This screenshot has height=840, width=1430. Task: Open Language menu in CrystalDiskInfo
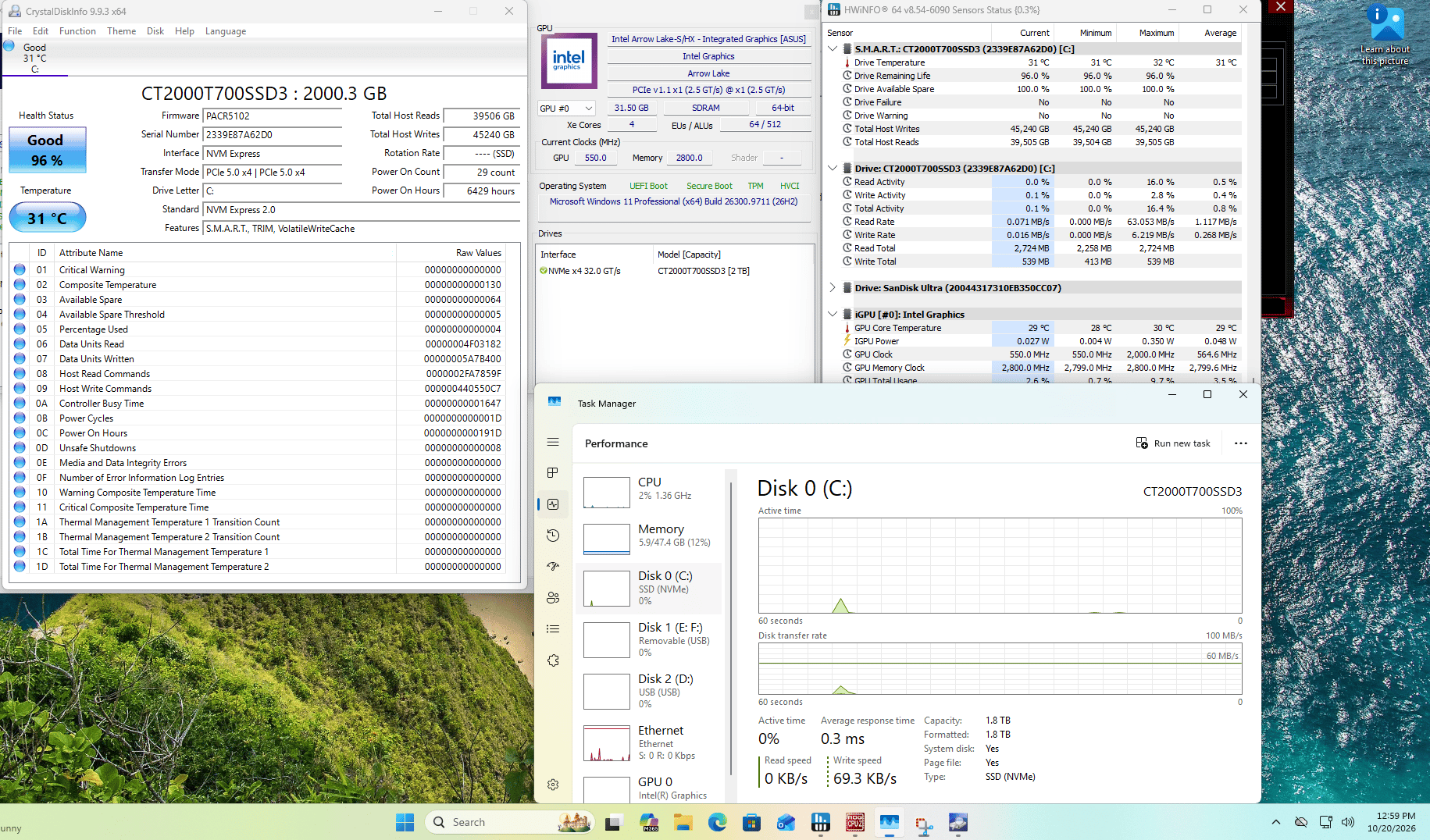coord(226,31)
